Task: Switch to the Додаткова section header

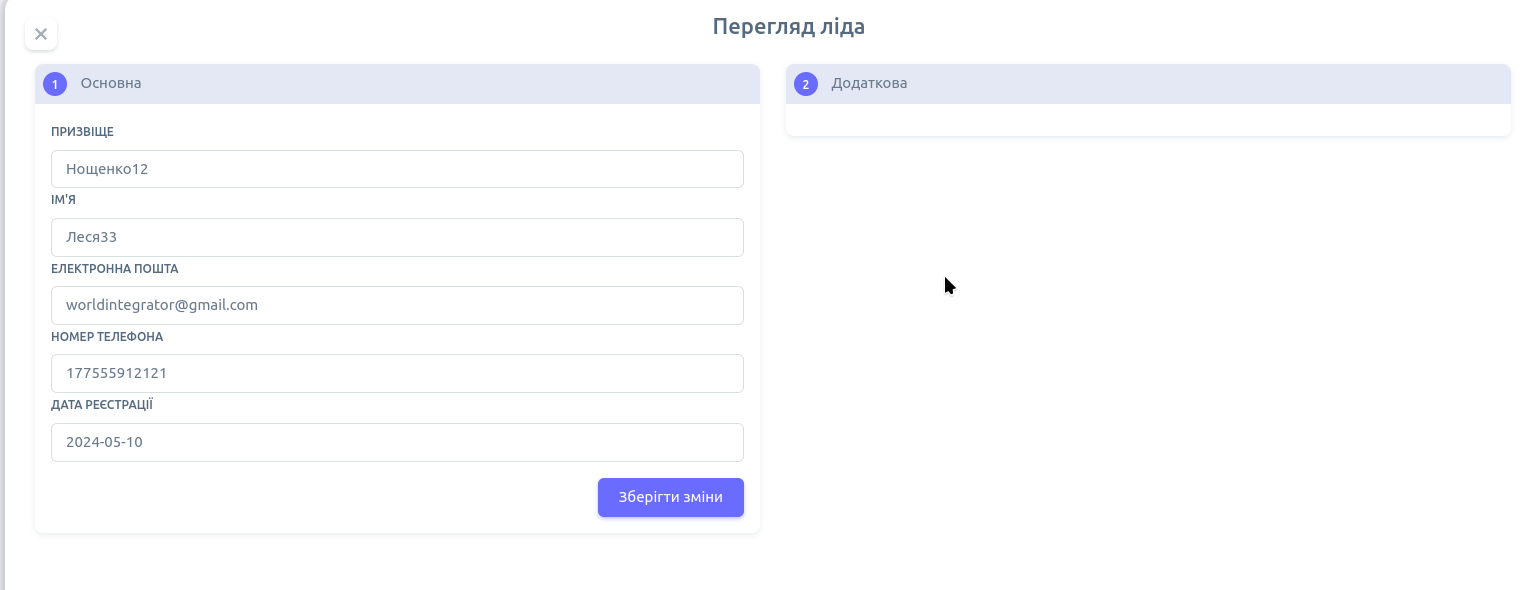Action: pyautogui.click(x=869, y=83)
